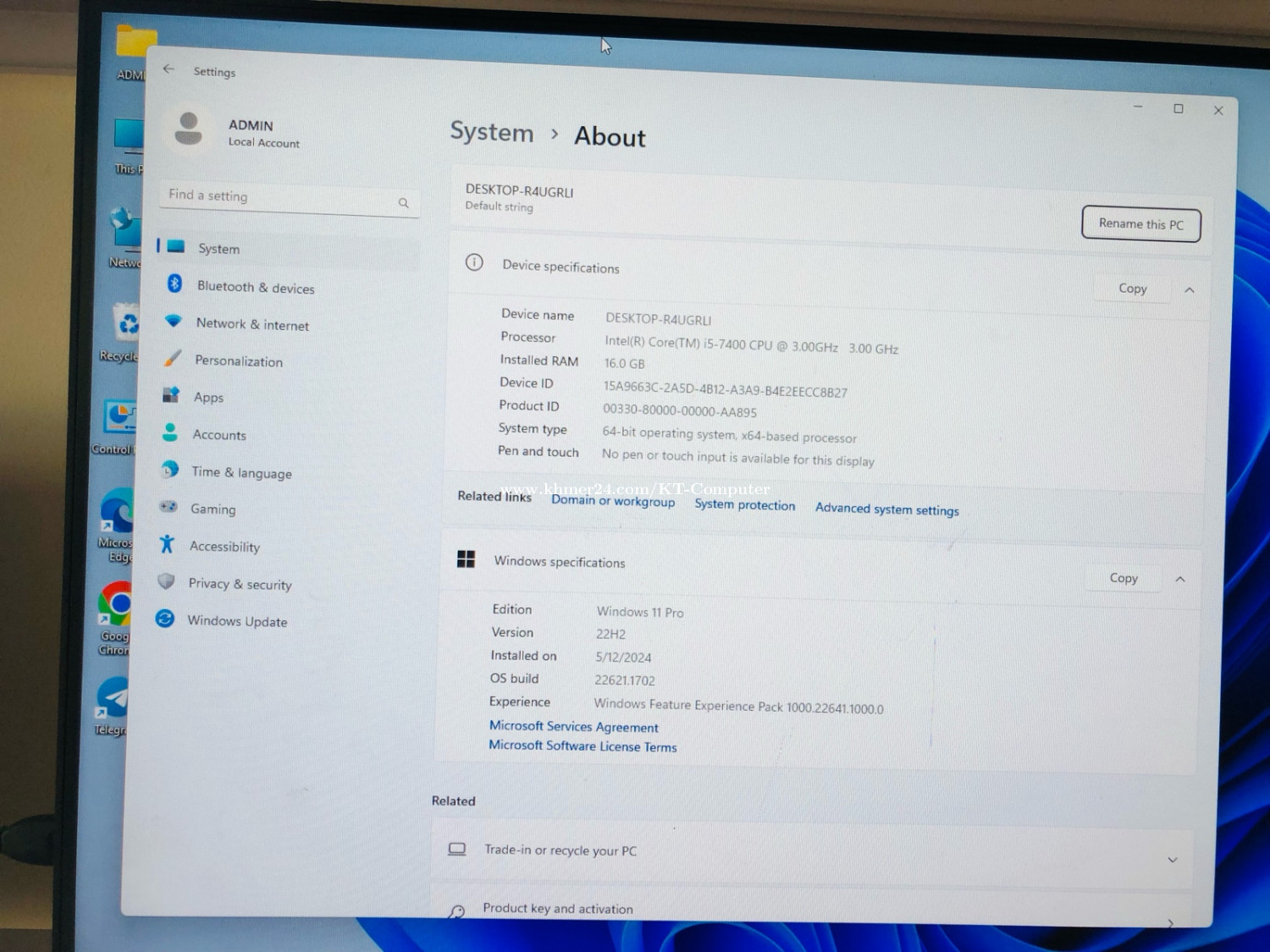The height and width of the screenshot is (952, 1270).
Task: Open Microsoft Services Agreement link
Action: click(573, 727)
